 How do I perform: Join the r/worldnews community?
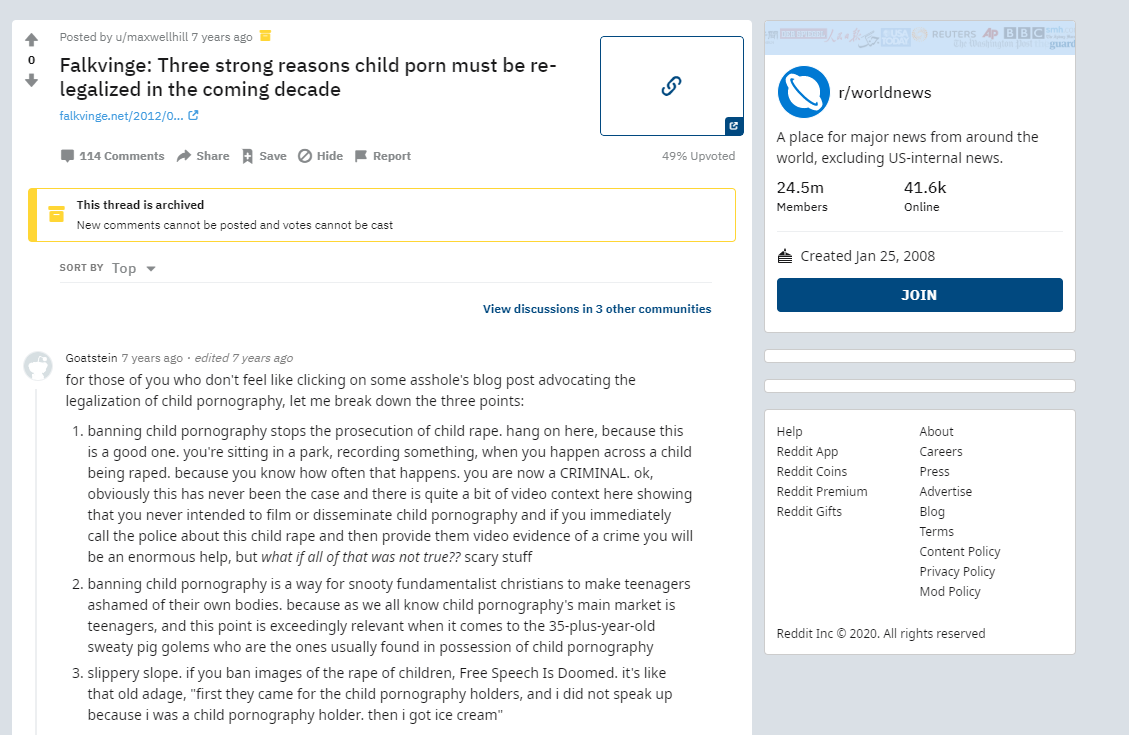[x=919, y=295]
